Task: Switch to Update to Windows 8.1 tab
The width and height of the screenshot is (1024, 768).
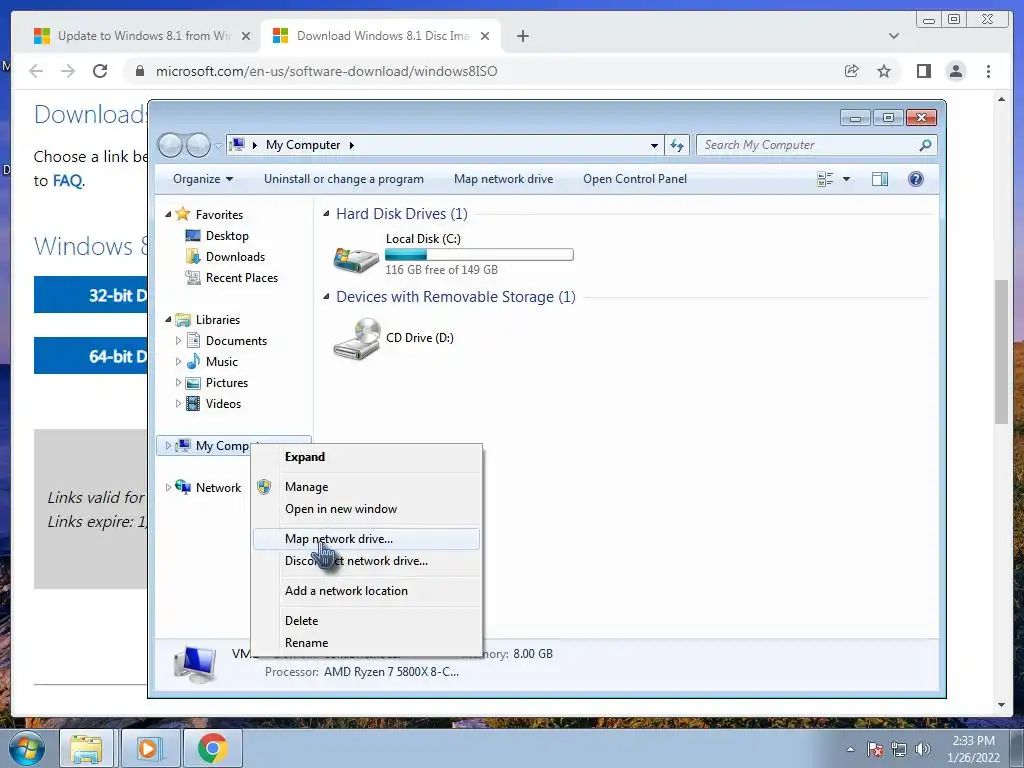Action: (142, 36)
